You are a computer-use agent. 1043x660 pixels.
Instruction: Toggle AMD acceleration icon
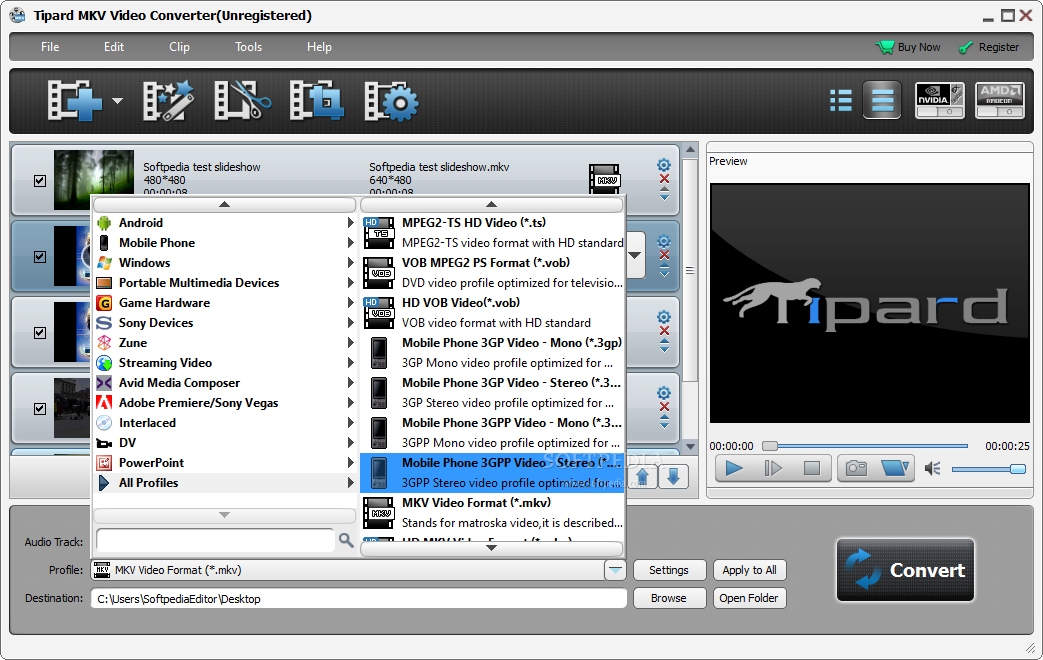1000,100
